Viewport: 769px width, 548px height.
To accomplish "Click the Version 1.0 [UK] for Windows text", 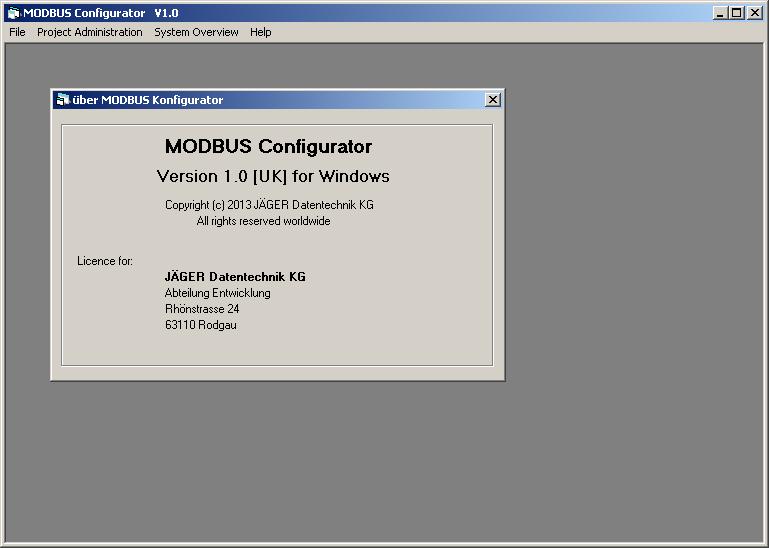I will pos(273,176).
